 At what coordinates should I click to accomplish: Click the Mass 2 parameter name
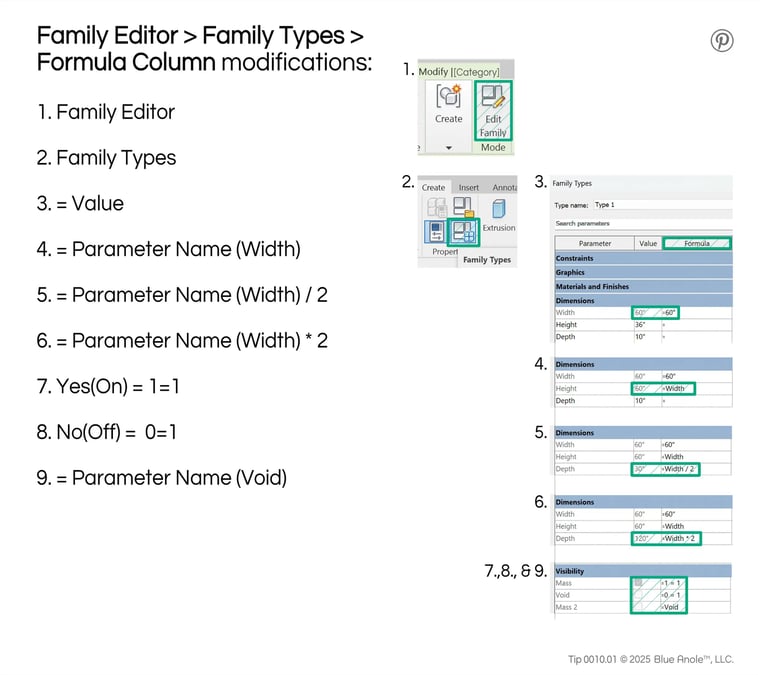pyautogui.click(x=567, y=607)
